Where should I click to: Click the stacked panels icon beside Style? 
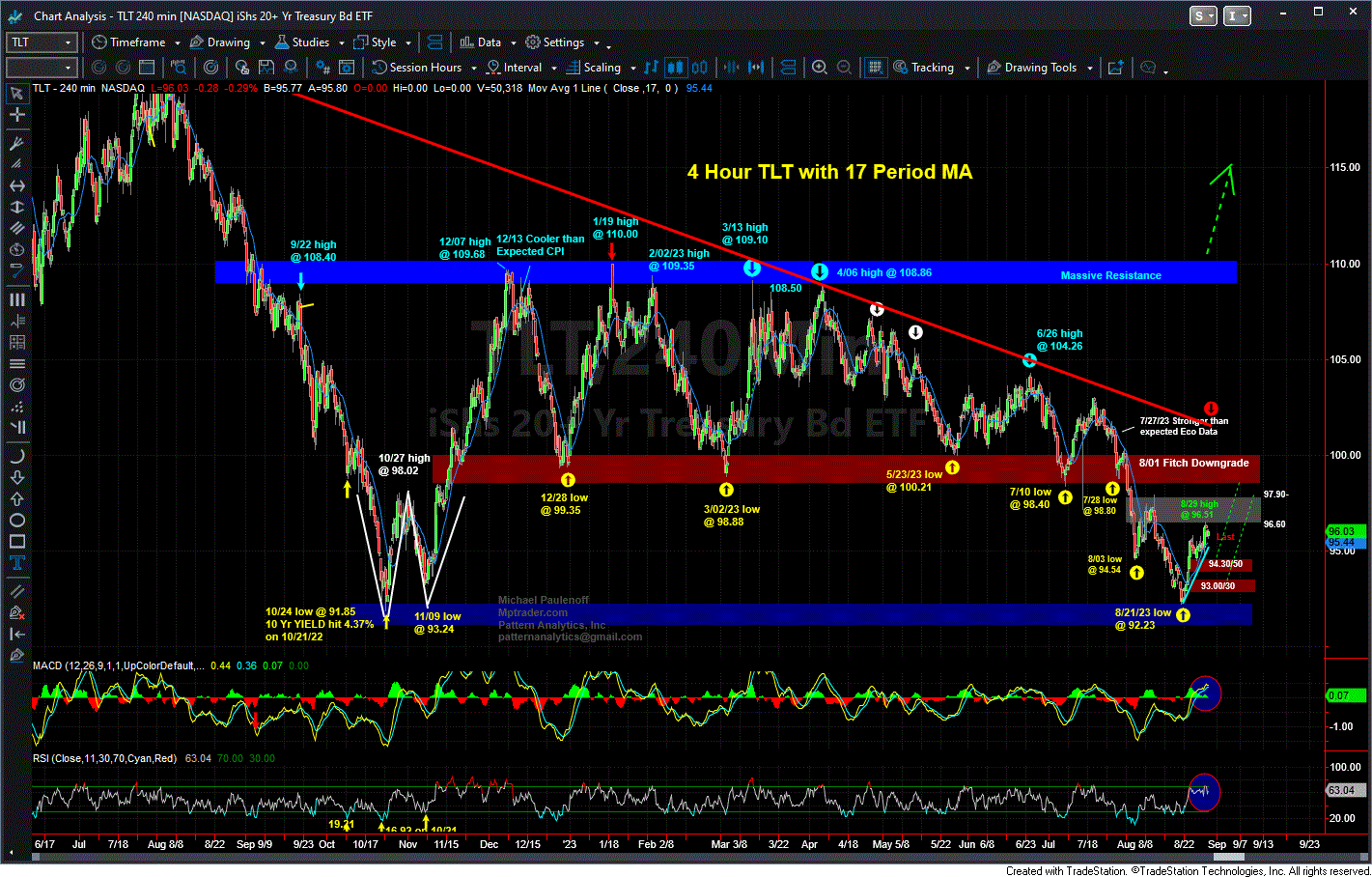[434, 42]
